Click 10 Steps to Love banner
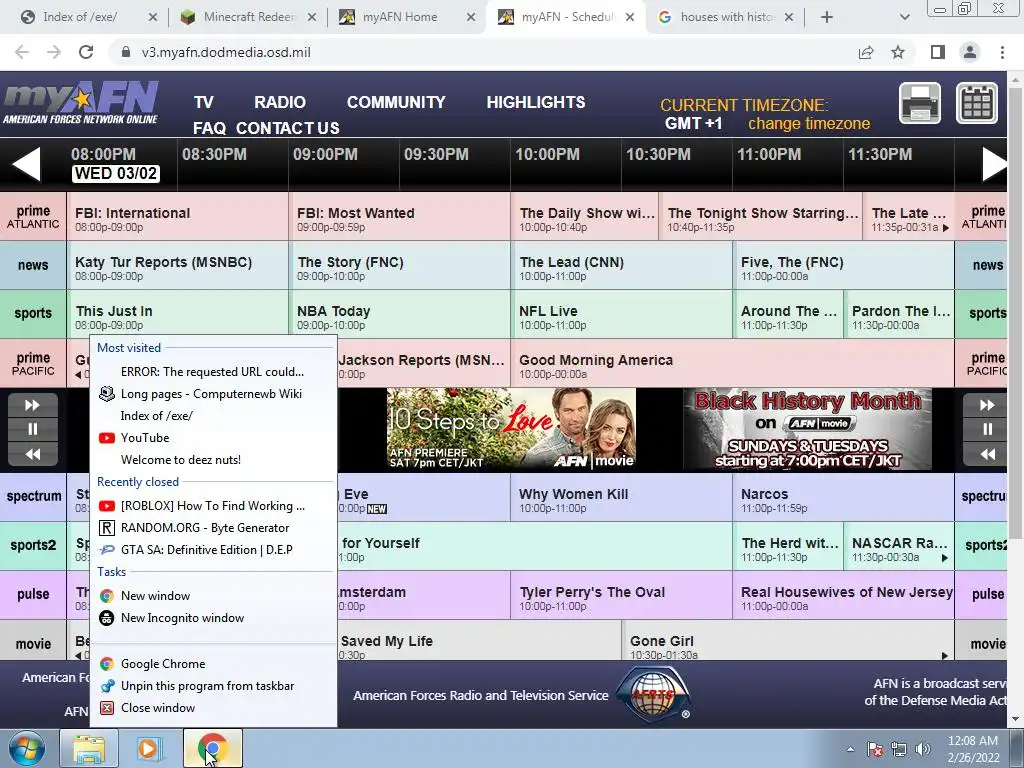The width and height of the screenshot is (1024, 768). [511, 429]
